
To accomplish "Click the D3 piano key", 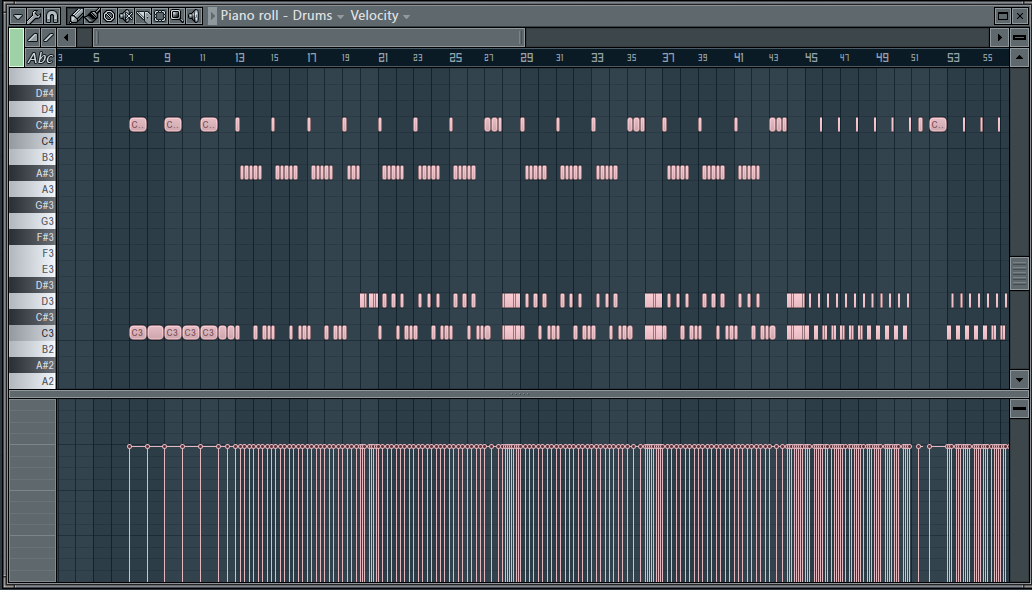I will [32, 301].
